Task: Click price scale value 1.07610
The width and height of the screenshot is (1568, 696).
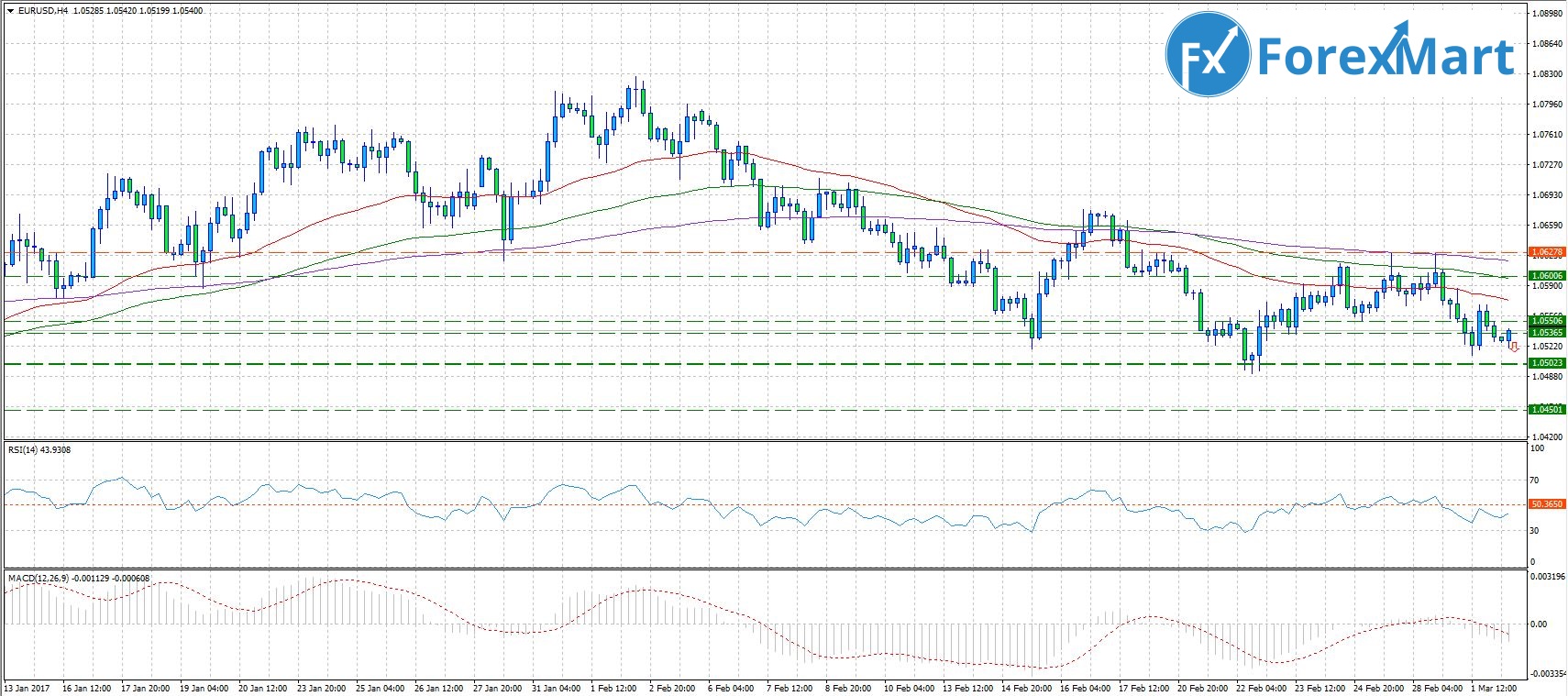Action: coord(1547,135)
